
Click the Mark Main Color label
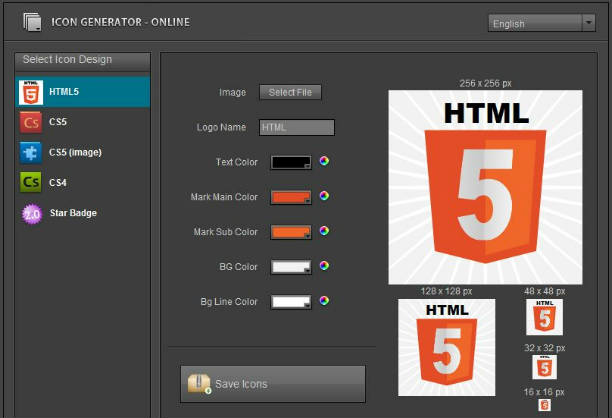click(224, 197)
